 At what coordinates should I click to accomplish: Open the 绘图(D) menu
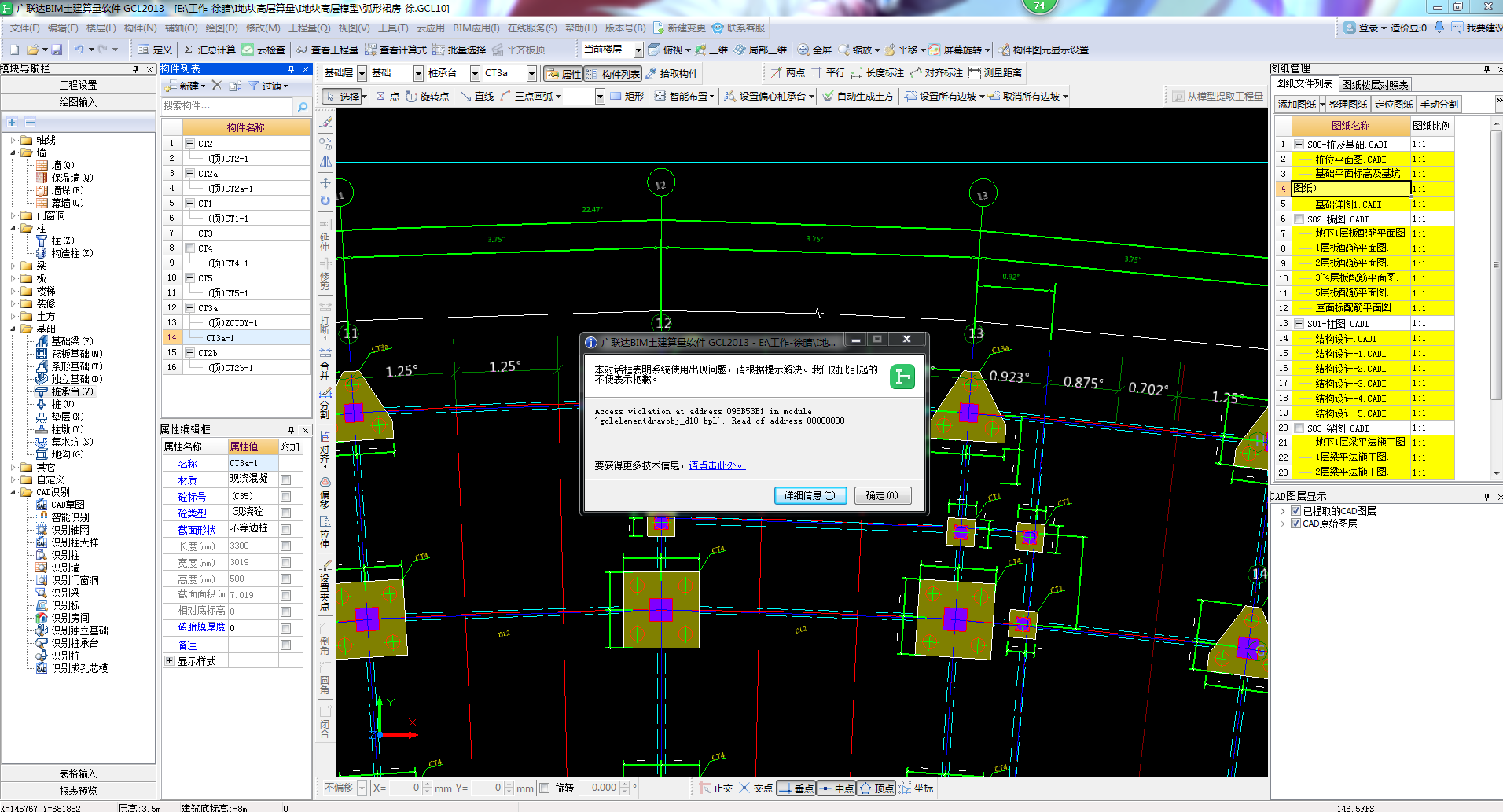point(221,28)
